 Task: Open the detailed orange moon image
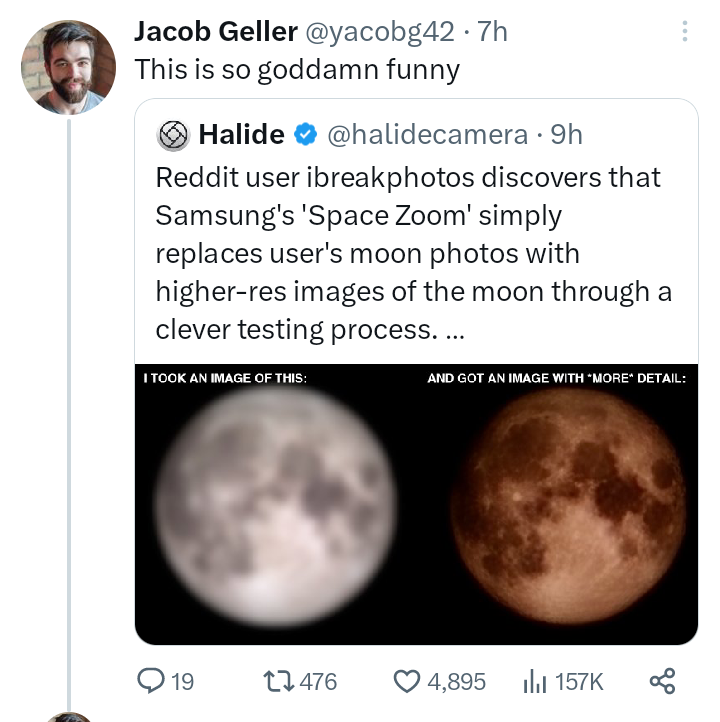[569, 505]
